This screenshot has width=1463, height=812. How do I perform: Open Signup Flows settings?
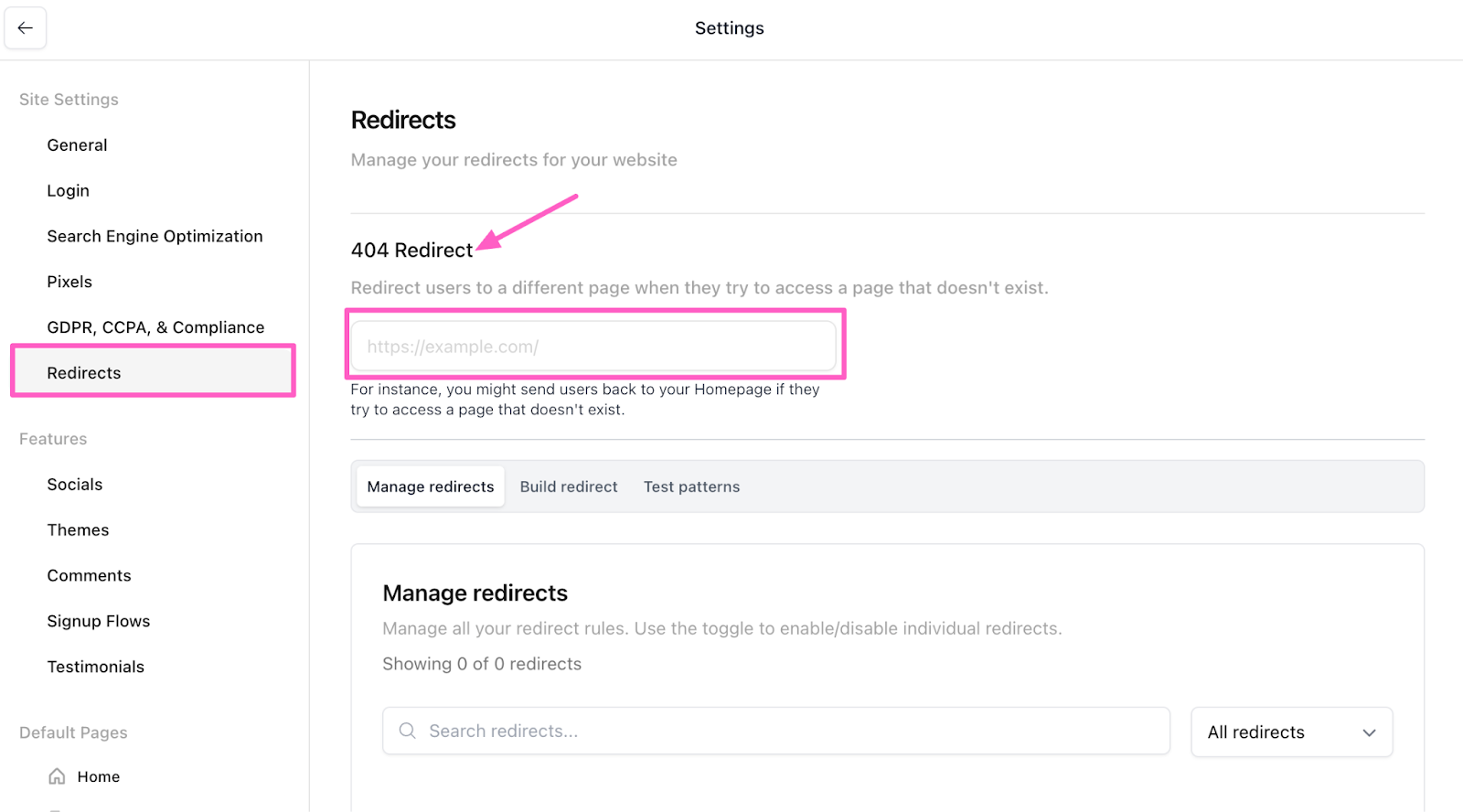(x=99, y=621)
